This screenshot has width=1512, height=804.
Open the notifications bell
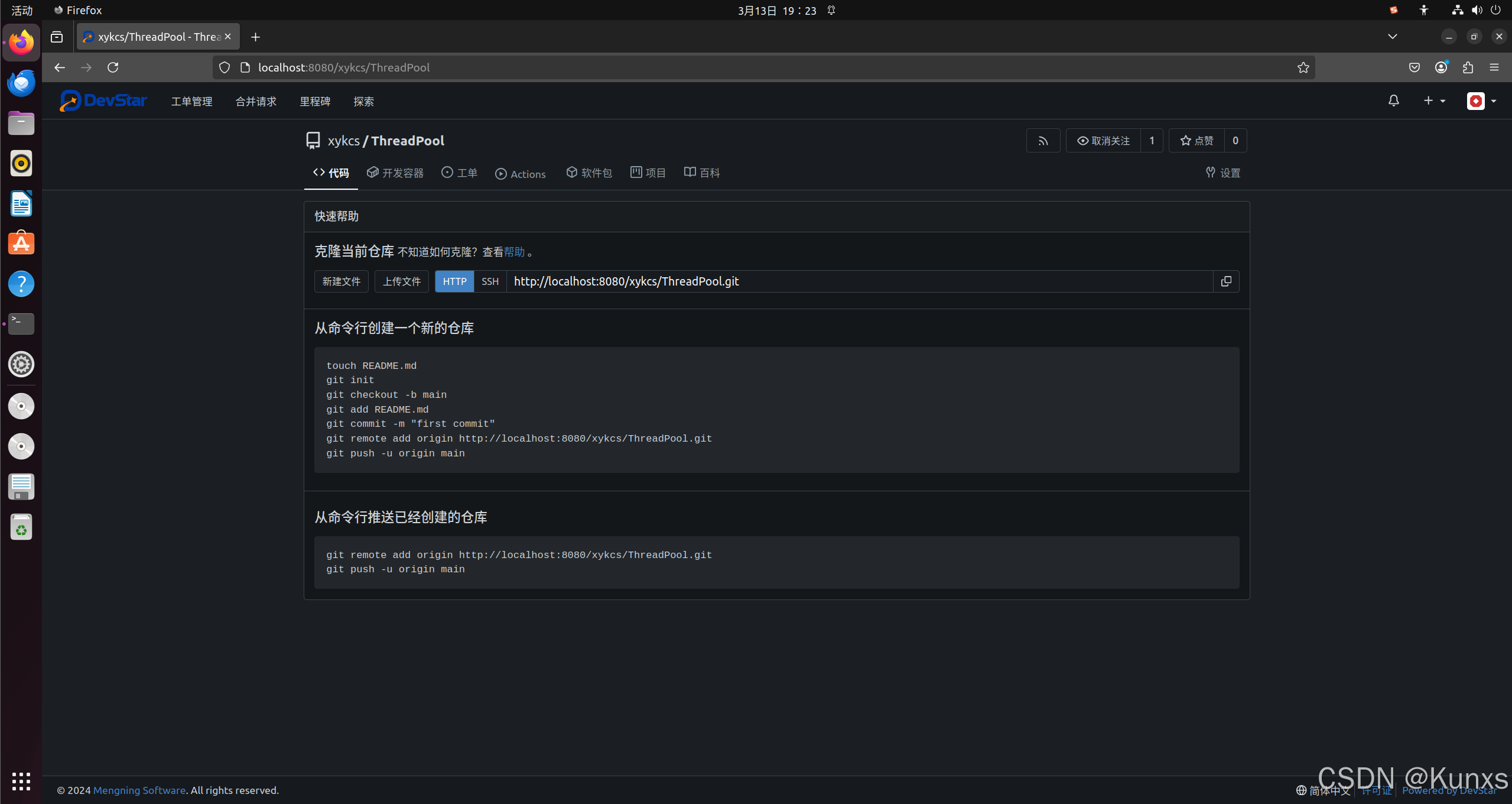1393,101
